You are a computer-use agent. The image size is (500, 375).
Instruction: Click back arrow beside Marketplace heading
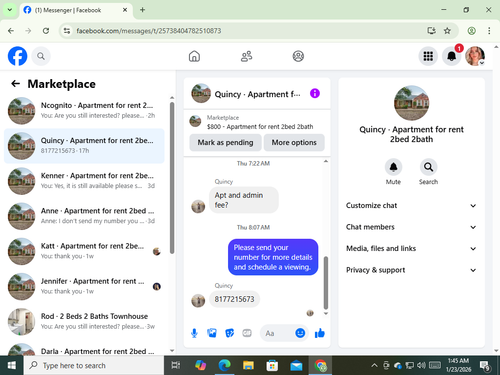click(15, 84)
